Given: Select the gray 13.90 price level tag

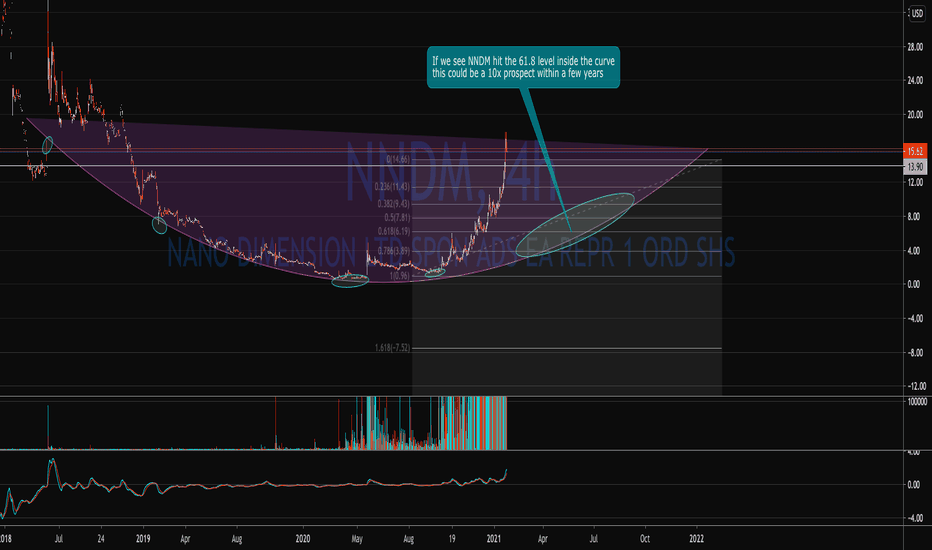Looking at the screenshot, I should [915, 167].
